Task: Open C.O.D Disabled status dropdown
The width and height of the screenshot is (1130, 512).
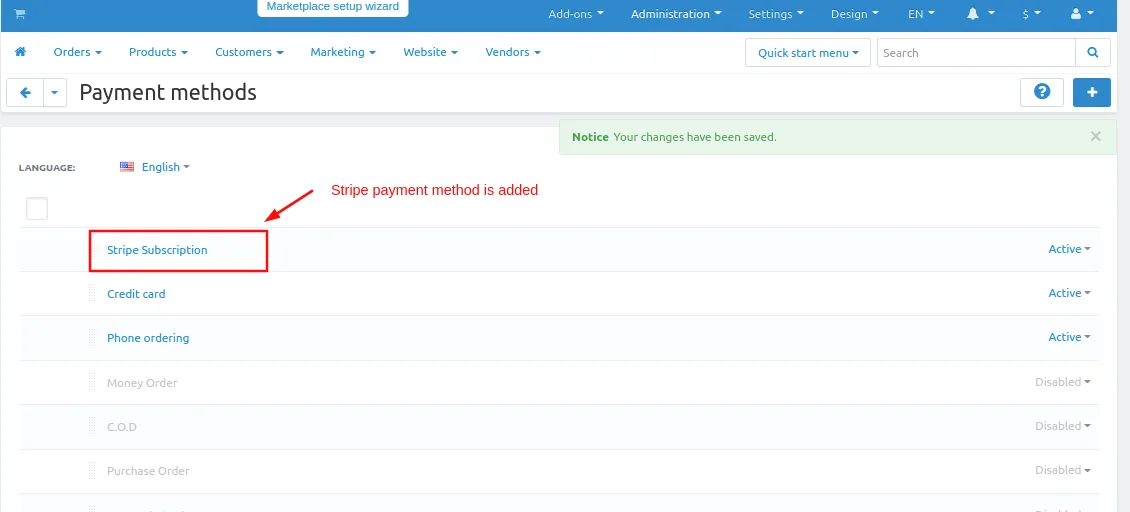Action: 1063,425
